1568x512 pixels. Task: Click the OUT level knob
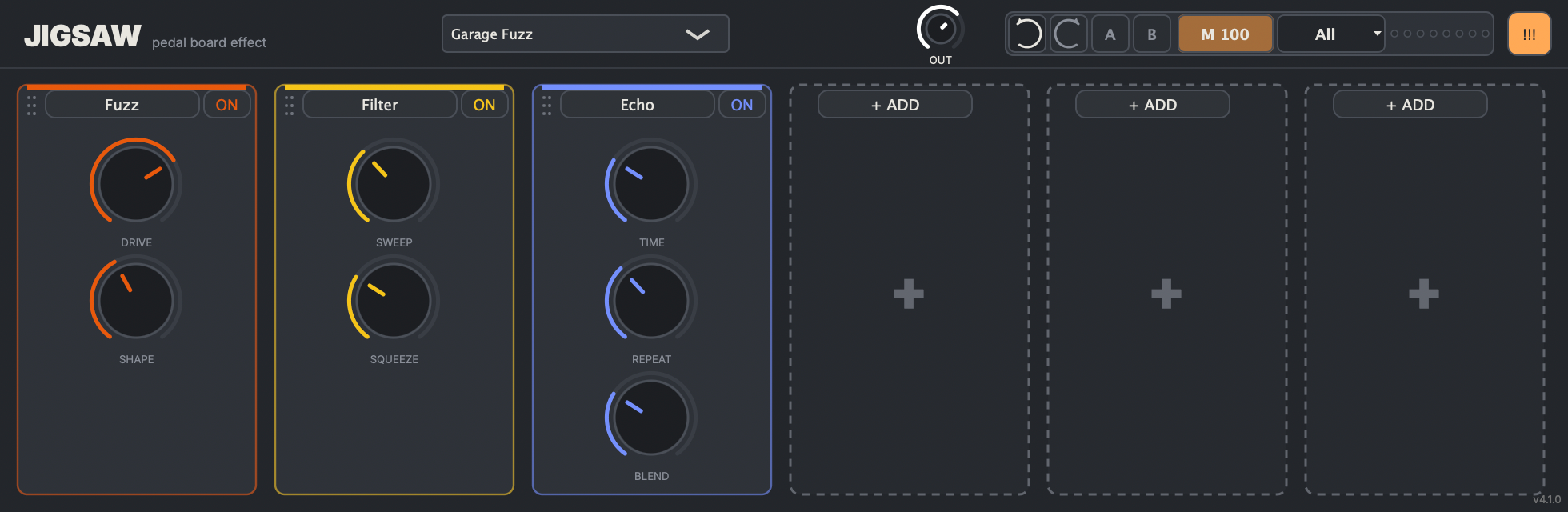coord(940,29)
